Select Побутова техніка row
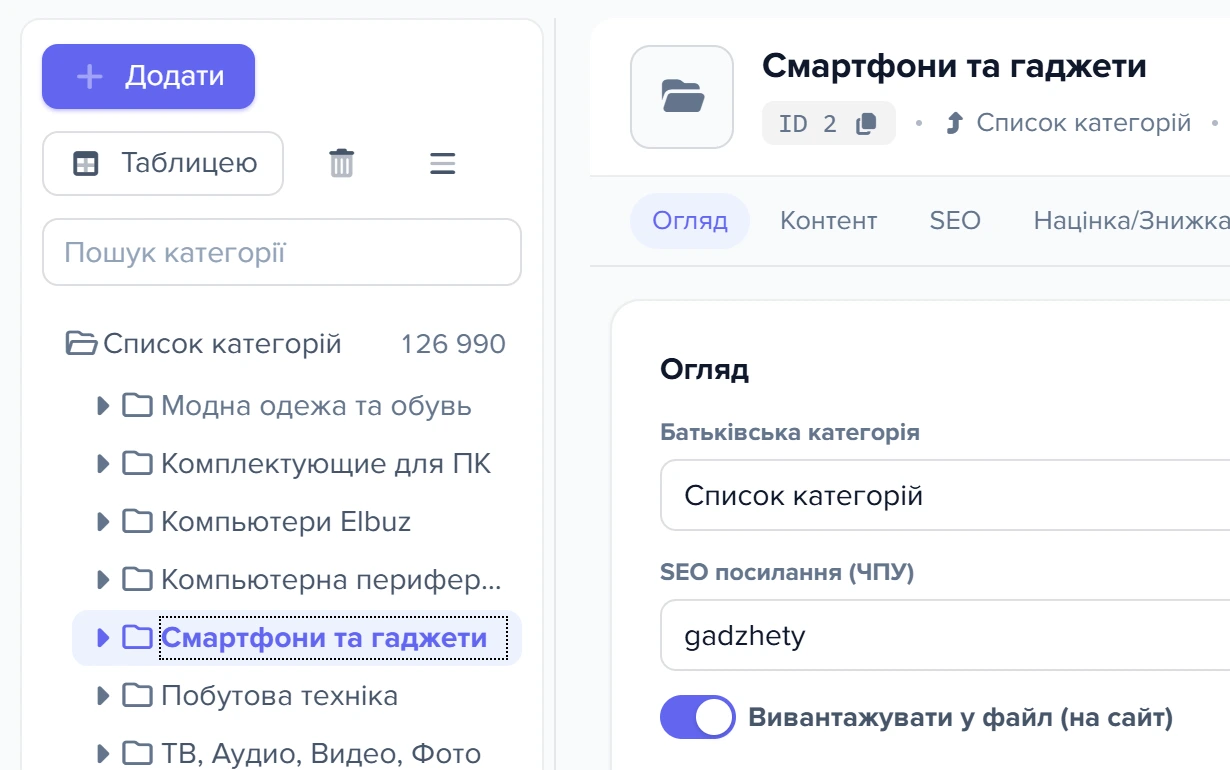The height and width of the screenshot is (770, 1230). 279,696
